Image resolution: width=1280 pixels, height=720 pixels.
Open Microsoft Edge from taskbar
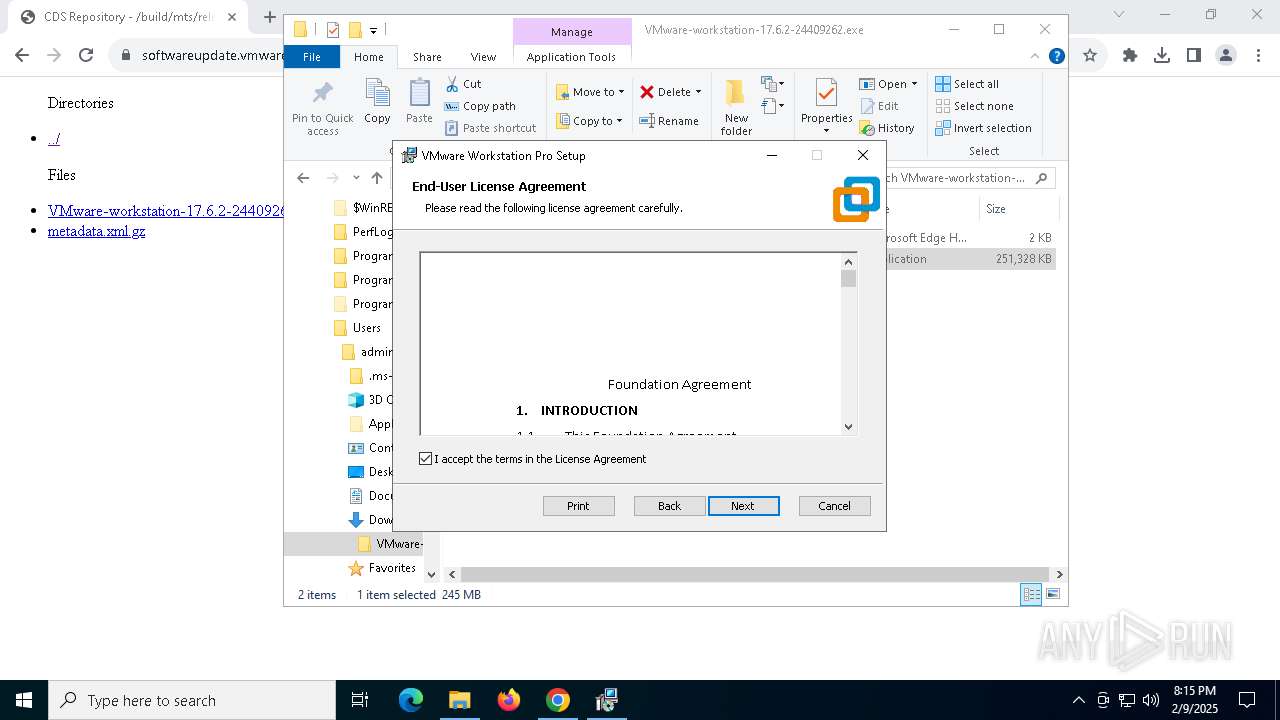tap(411, 700)
